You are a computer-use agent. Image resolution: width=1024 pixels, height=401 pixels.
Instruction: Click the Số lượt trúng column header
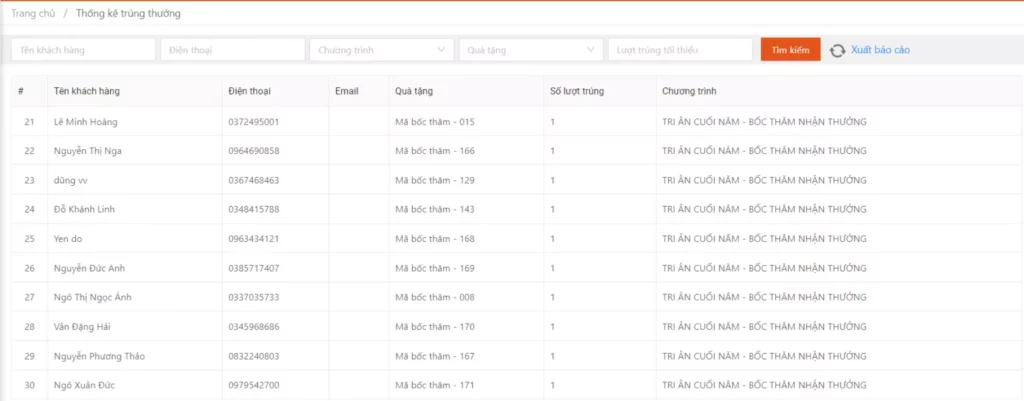(x=576, y=91)
